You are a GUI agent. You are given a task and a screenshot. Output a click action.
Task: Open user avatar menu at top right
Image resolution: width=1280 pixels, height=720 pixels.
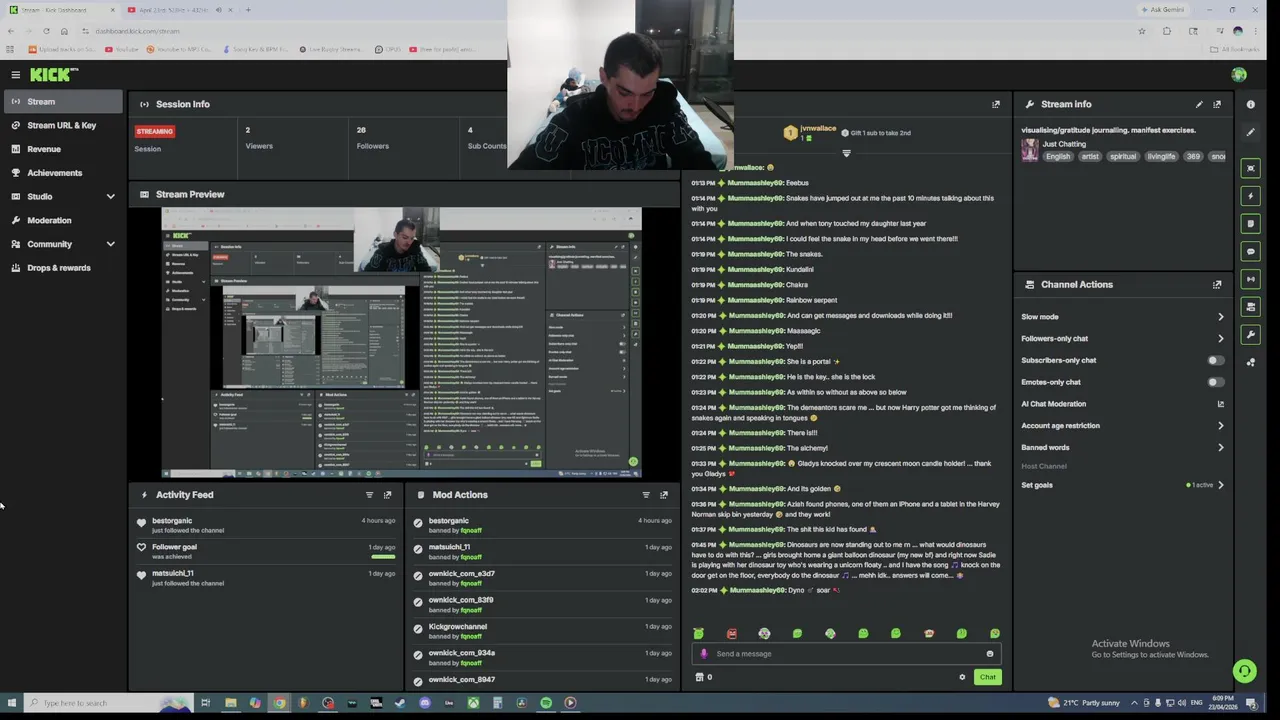coord(1239,75)
